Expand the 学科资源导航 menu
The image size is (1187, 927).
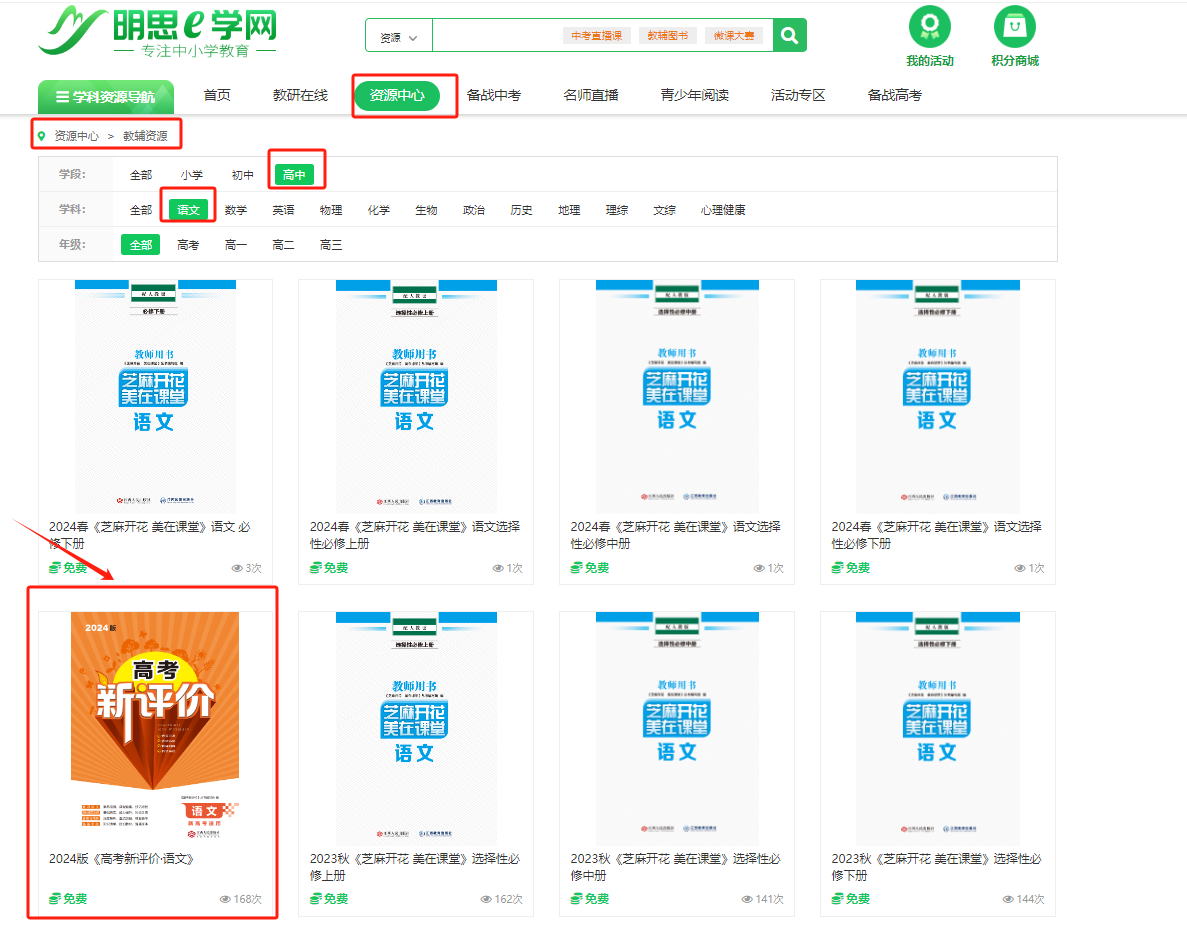coord(106,97)
